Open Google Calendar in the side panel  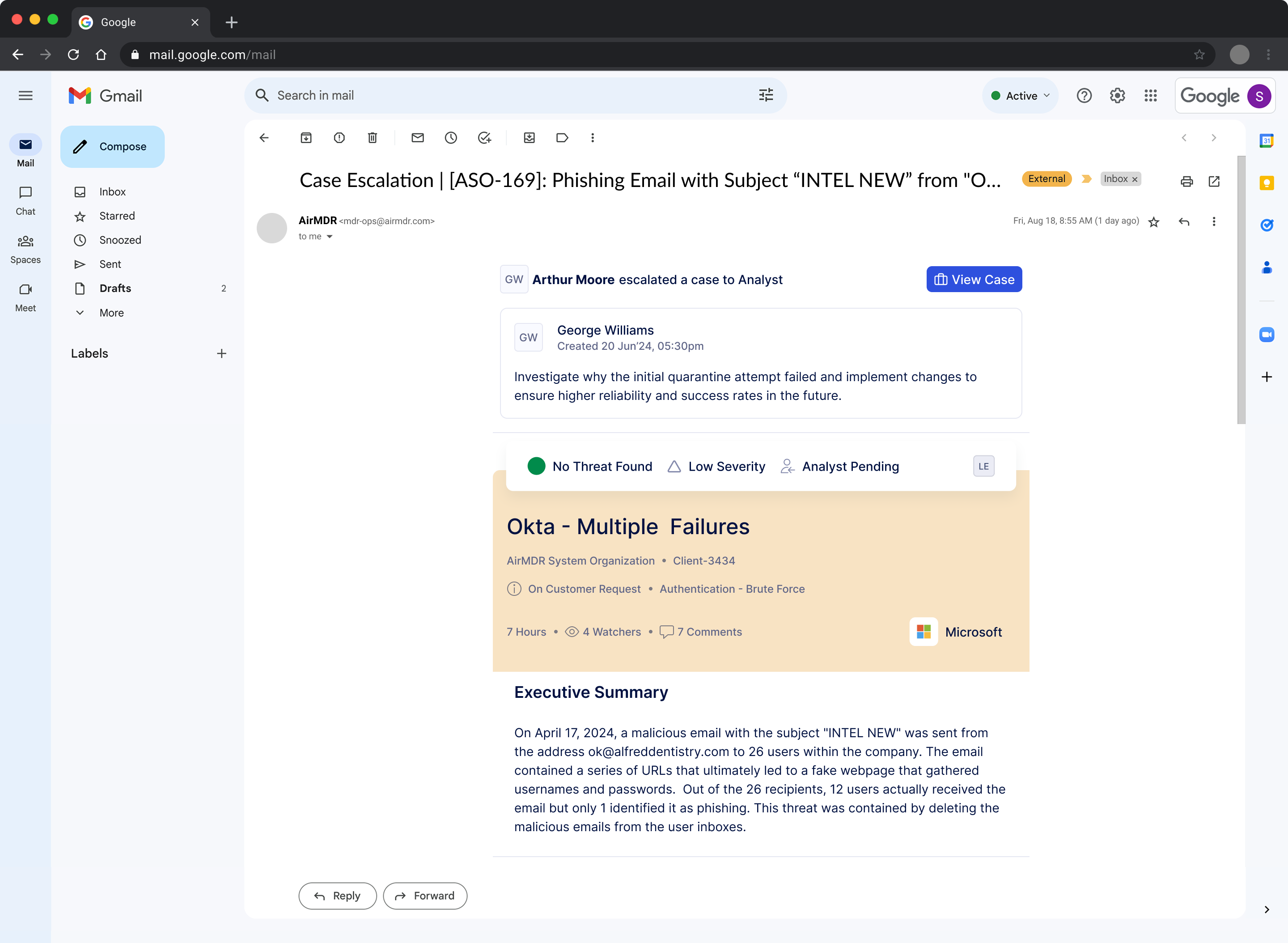(1267, 141)
